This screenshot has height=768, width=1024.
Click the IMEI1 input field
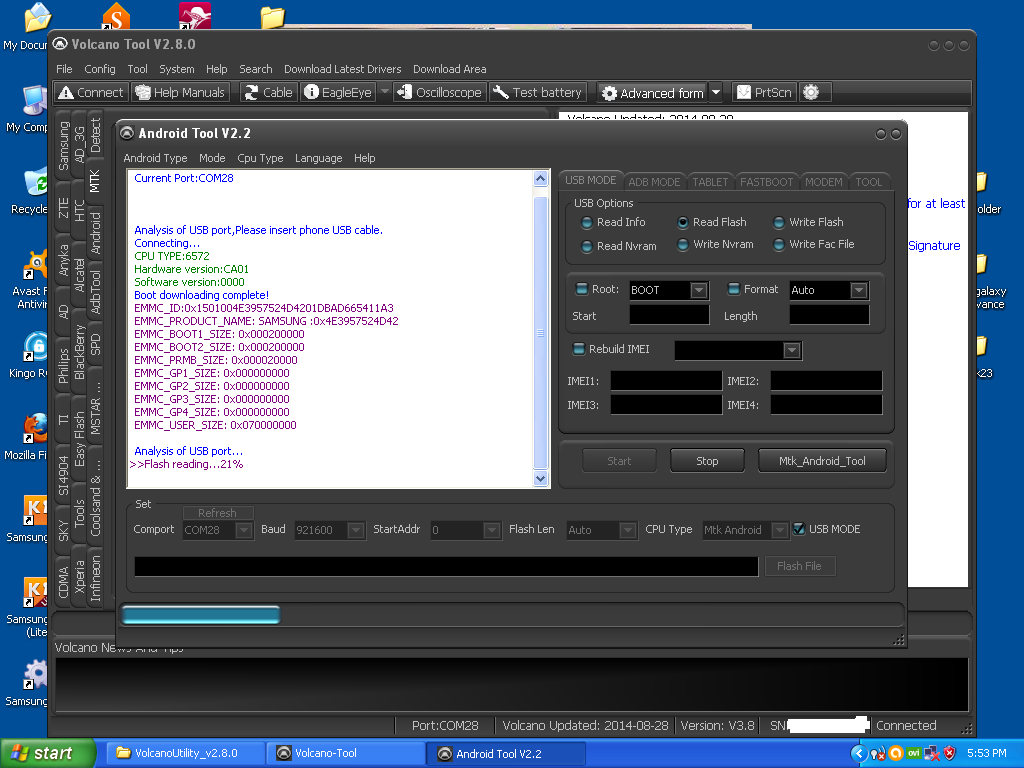(x=666, y=381)
